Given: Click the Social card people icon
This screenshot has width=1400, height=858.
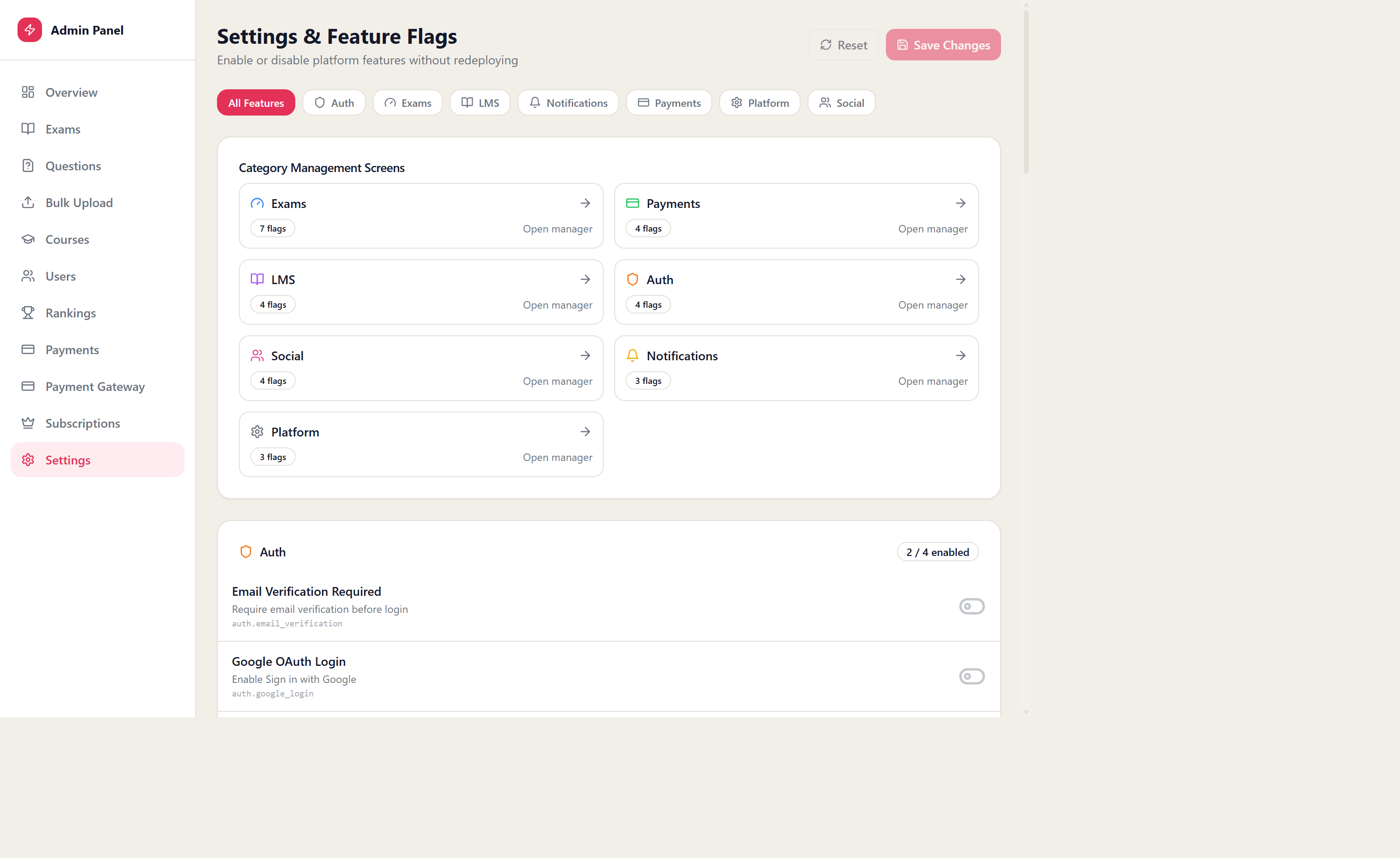Looking at the screenshot, I should coord(257,355).
